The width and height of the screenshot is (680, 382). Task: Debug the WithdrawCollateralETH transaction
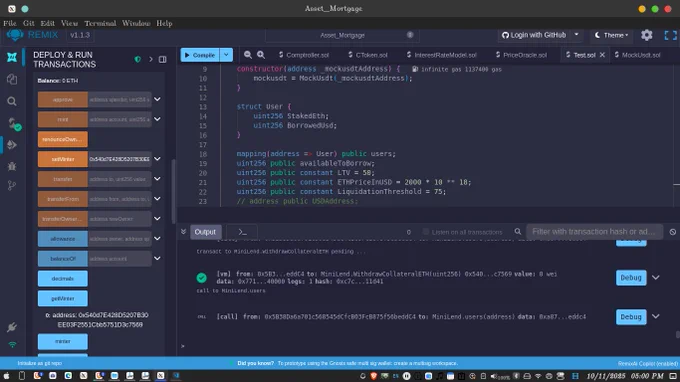(631, 278)
